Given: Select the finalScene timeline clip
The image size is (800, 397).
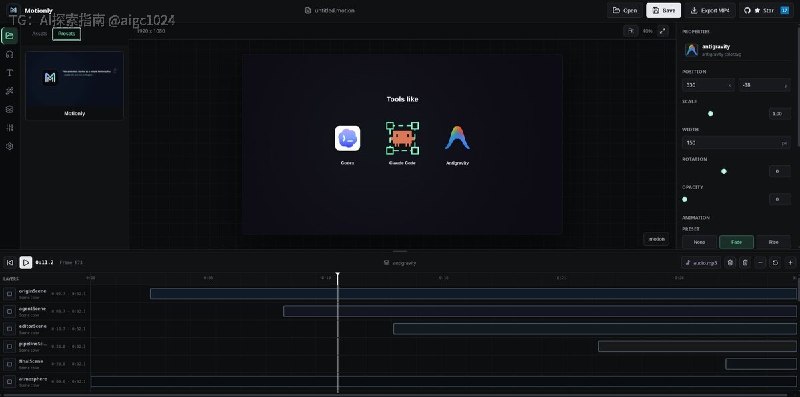Looking at the screenshot, I should point(761,364).
